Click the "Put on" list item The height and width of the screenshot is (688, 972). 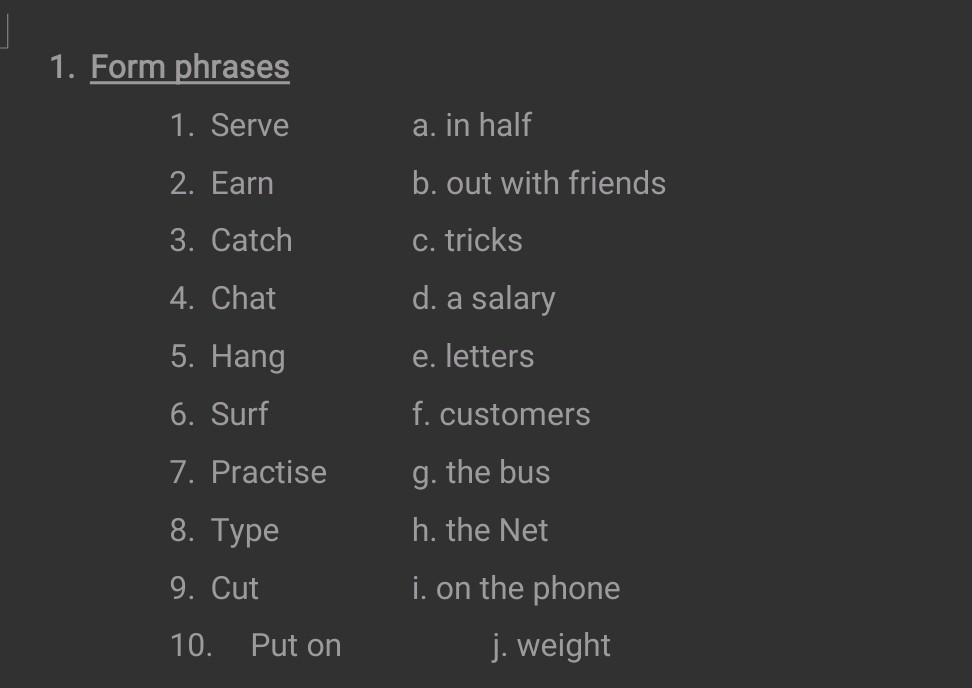click(296, 646)
